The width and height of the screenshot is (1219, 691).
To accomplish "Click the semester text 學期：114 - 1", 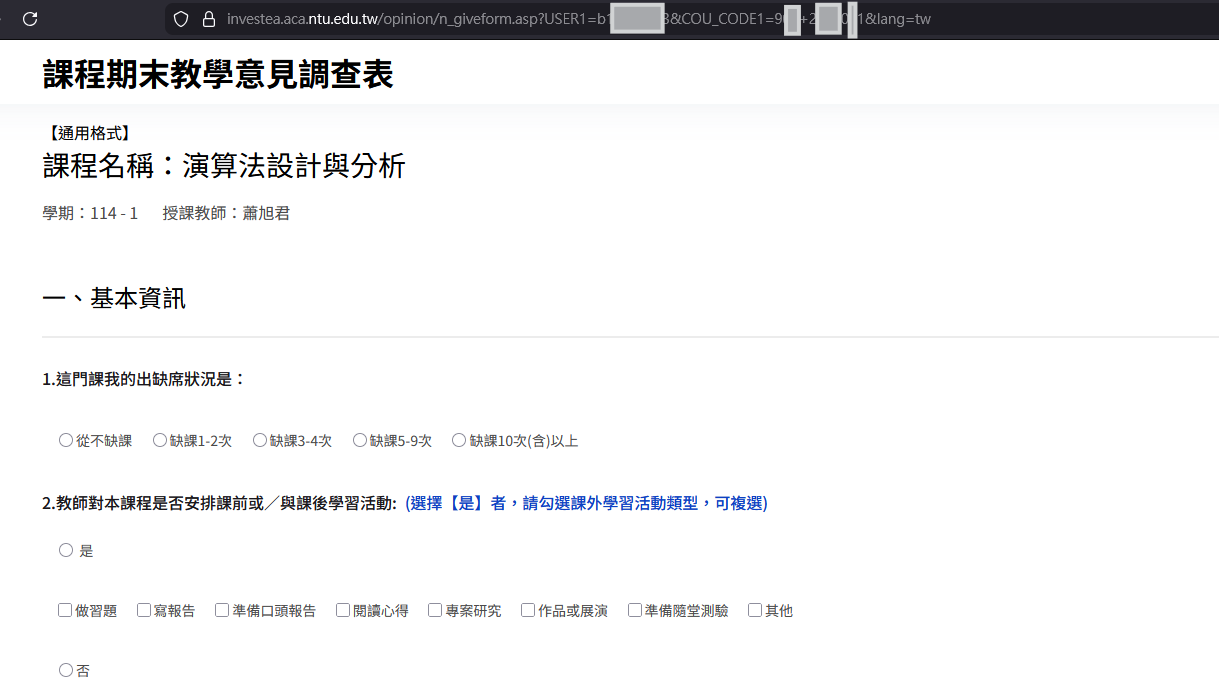I will 90,213.
